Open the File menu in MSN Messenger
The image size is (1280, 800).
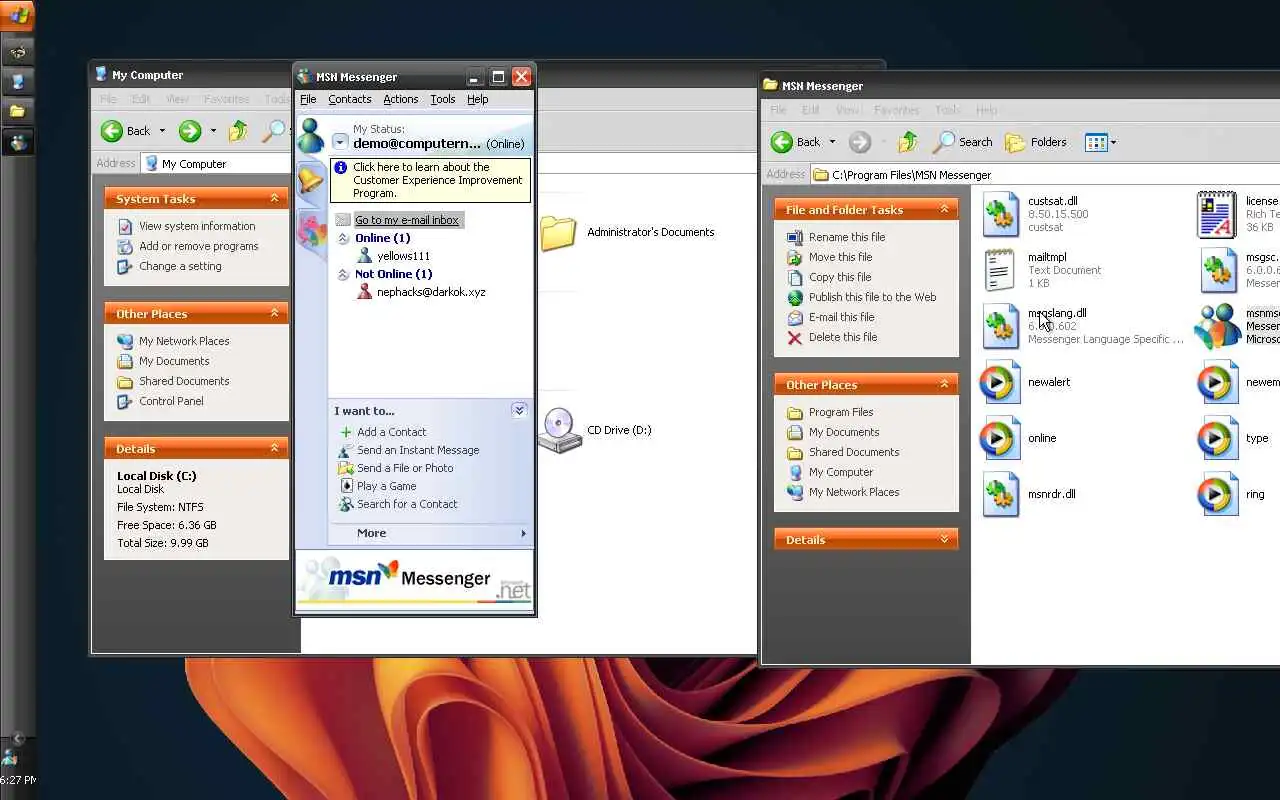click(308, 99)
